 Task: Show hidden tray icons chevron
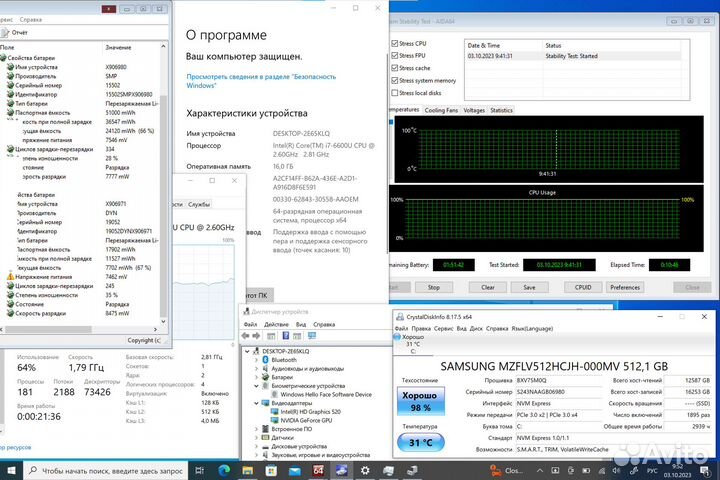(x=540, y=470)
